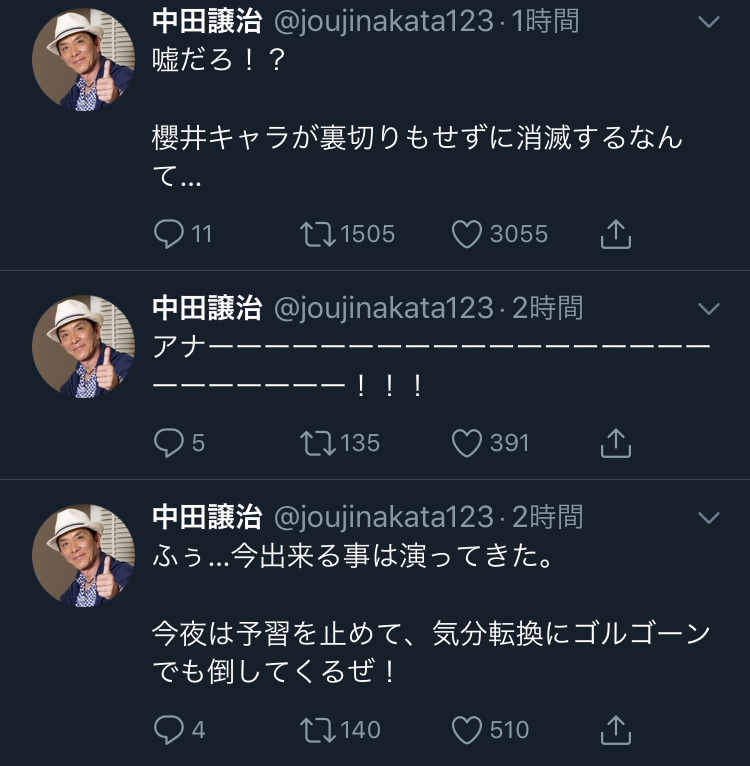Open 中田譲治 profile from first tweet name

point(207,20)
